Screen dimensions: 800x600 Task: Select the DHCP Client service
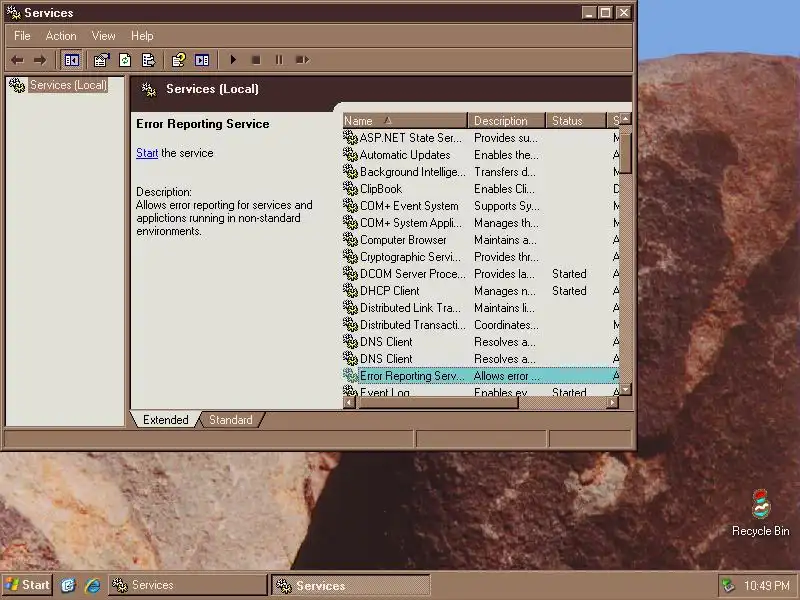pyautogui.click(x=481, y=291)
